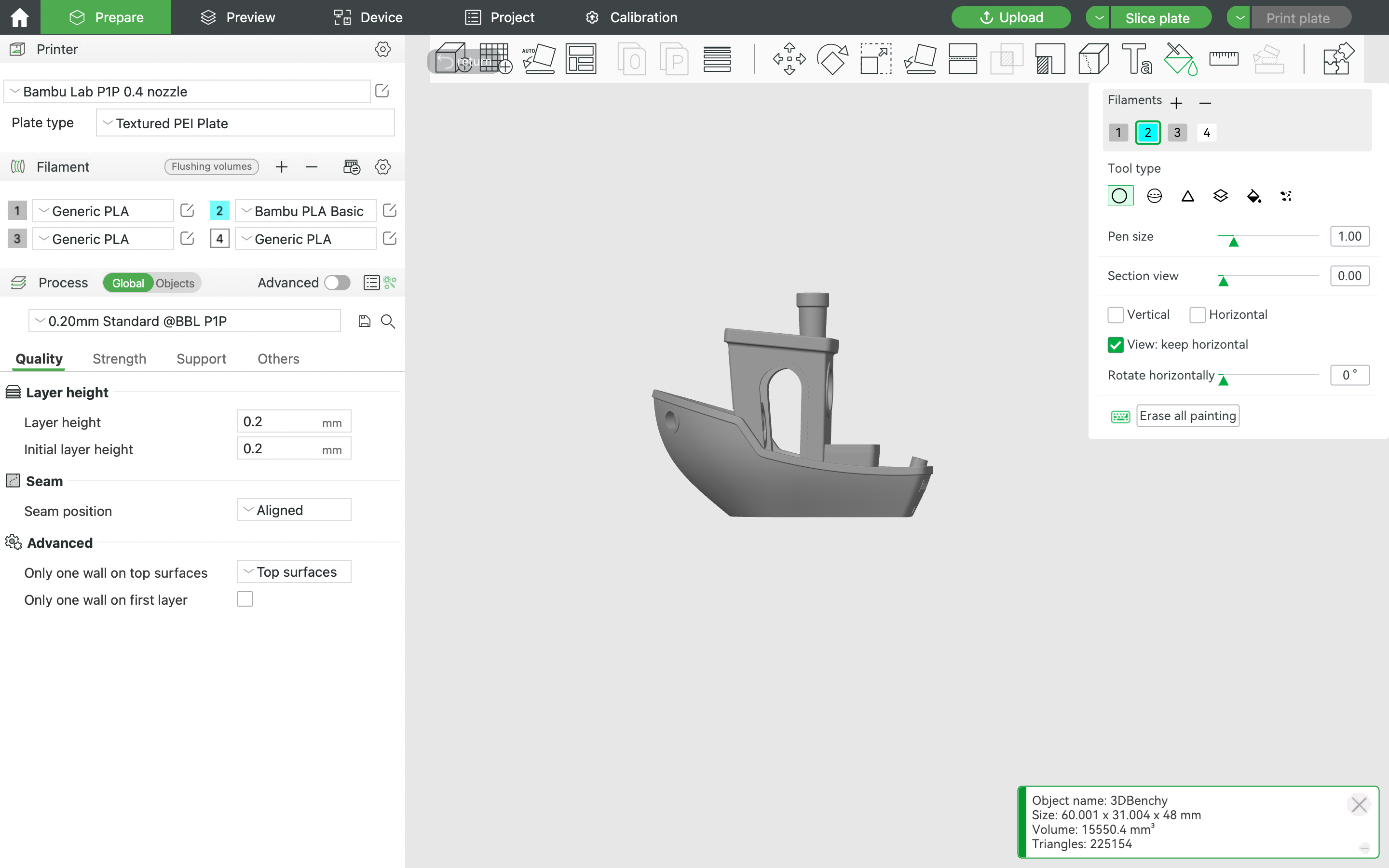Viewport: 1389px width, 868px height.
Task: Switch Process scope to Global
Action: click(x=128, y=283)
